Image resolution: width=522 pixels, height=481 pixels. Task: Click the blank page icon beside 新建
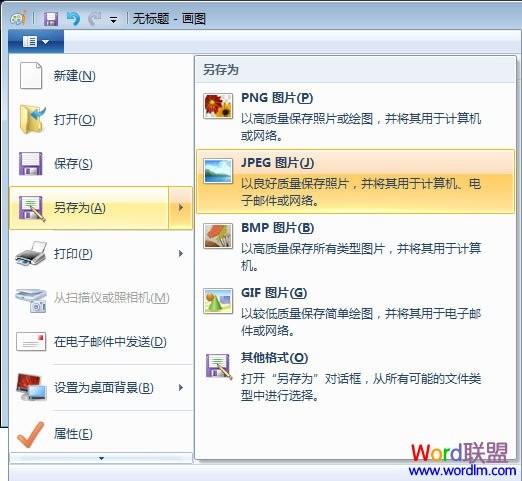click(31, 76)
